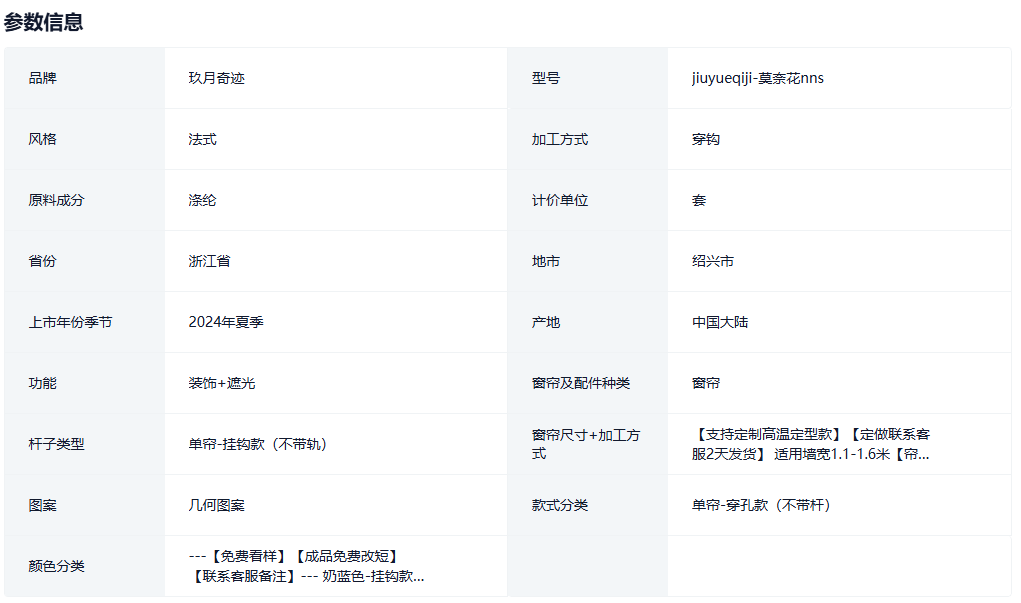Select the province value 浙江省
The height and width of the screenshot is (603, 1021).
(x=209, y=261)
